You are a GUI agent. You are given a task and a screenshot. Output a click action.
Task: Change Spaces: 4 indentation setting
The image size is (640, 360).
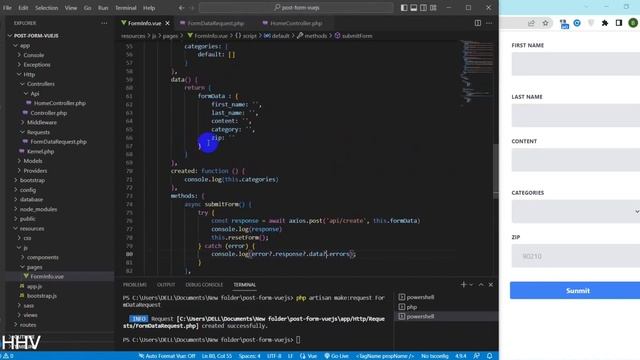point(249,356)
